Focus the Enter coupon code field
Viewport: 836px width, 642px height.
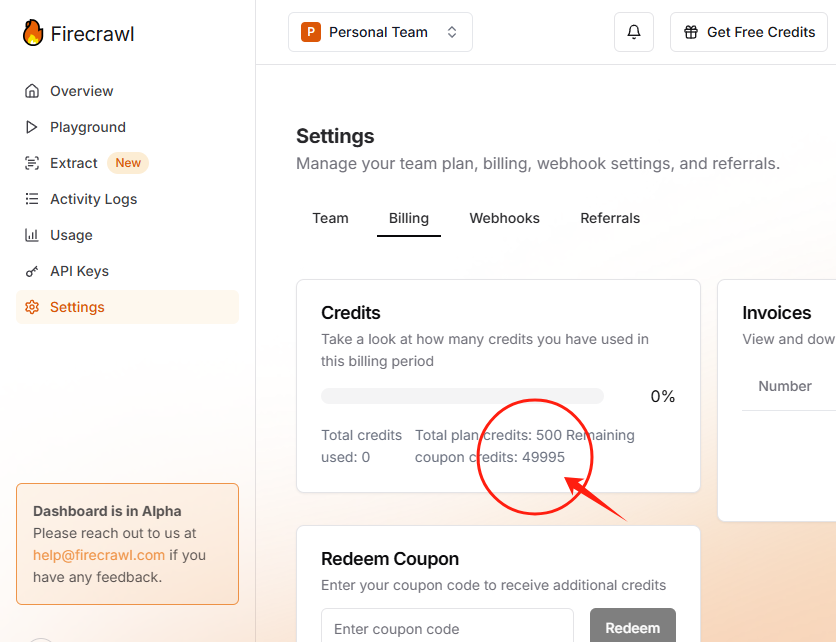tap(447, 627)
